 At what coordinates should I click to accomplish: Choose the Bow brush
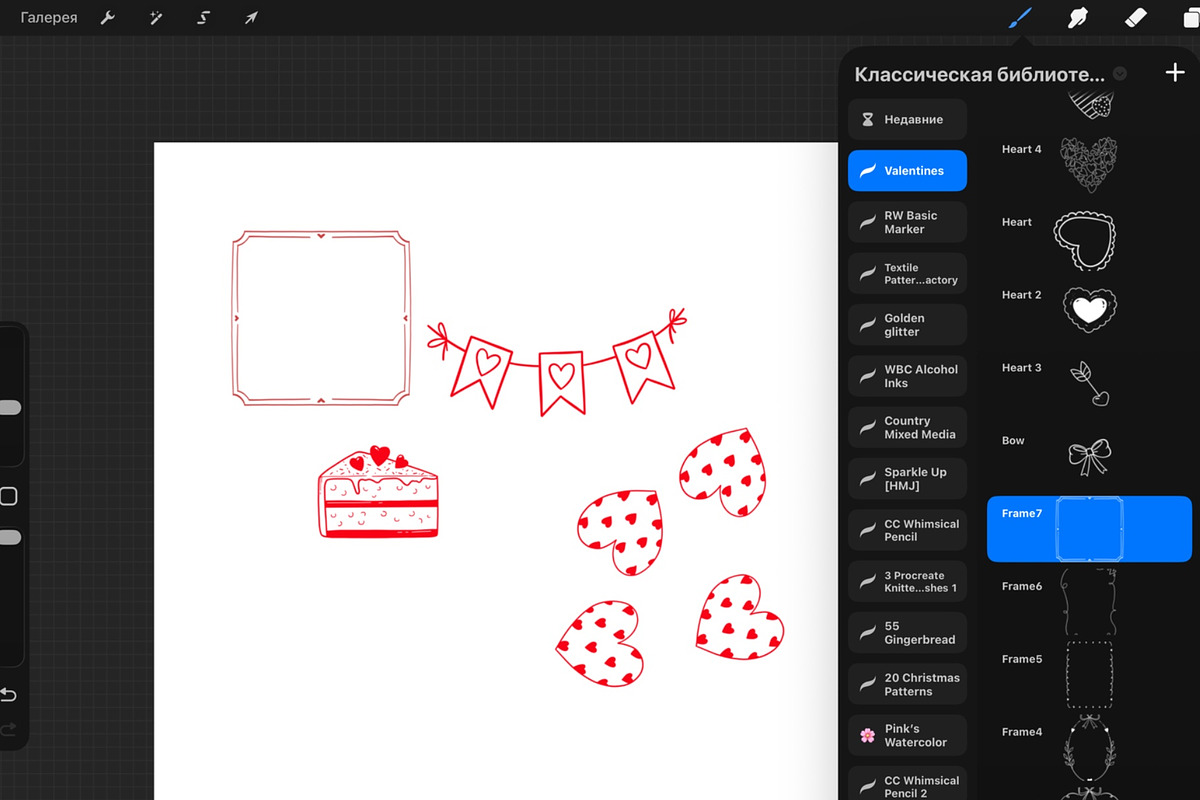pyautogui.click(x=1089, y=457)
